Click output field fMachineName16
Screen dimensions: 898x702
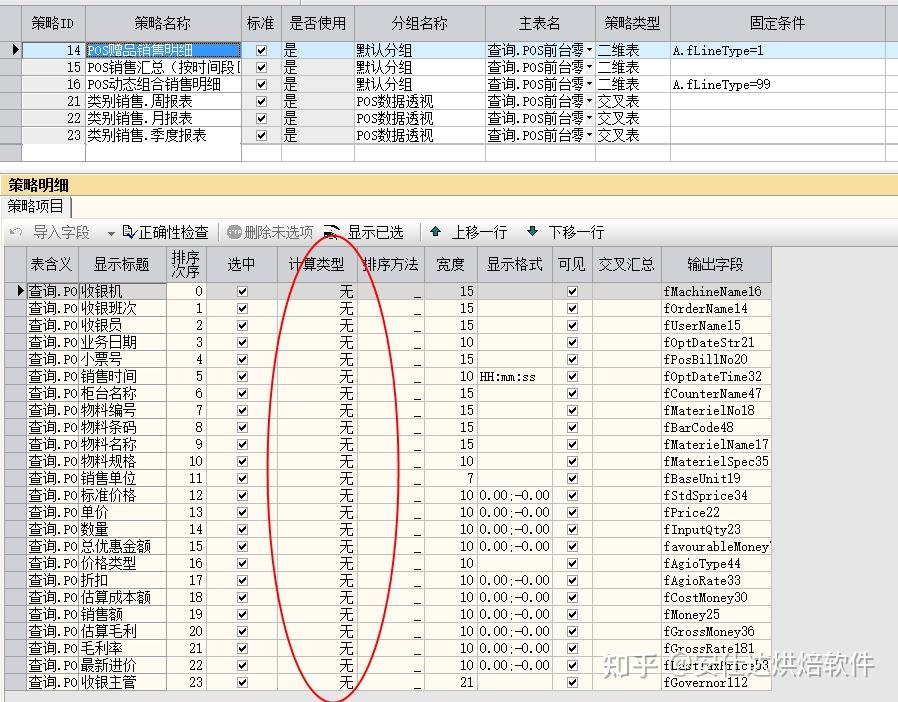tap(716, 291)
